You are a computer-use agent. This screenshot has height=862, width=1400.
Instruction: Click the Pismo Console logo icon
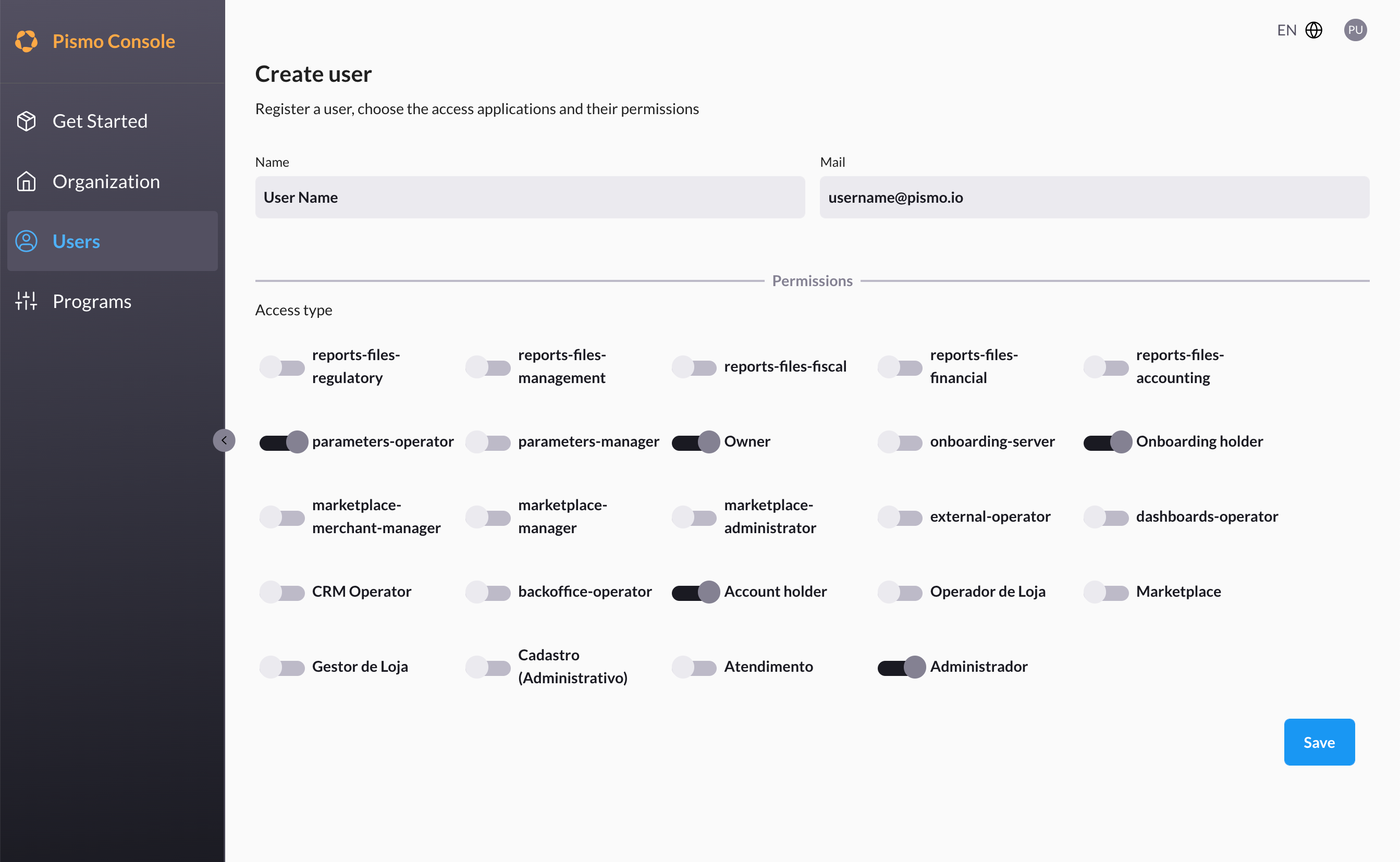tap(26, 41)
